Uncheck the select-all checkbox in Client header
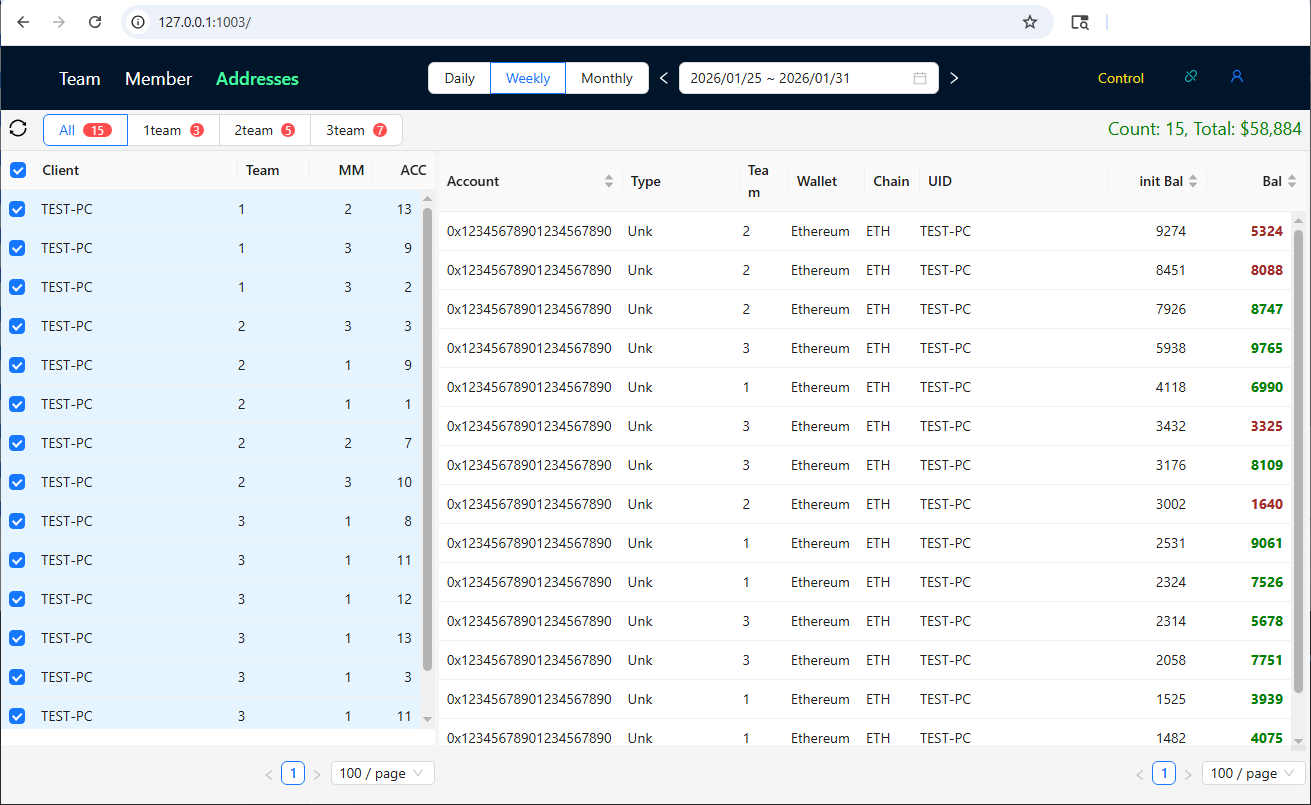Viewport: 1311px width, 805px height. (17, 170)
